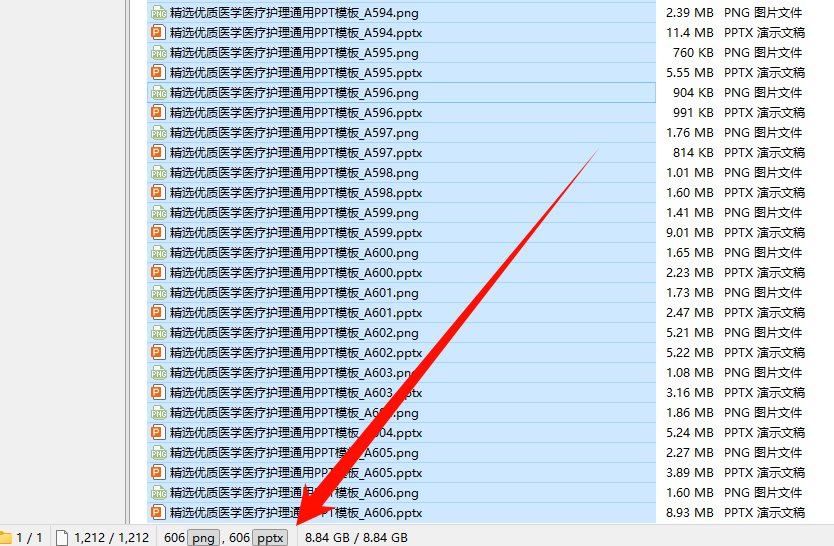
Task: Select file name ending A600.png
Action: 294,253
